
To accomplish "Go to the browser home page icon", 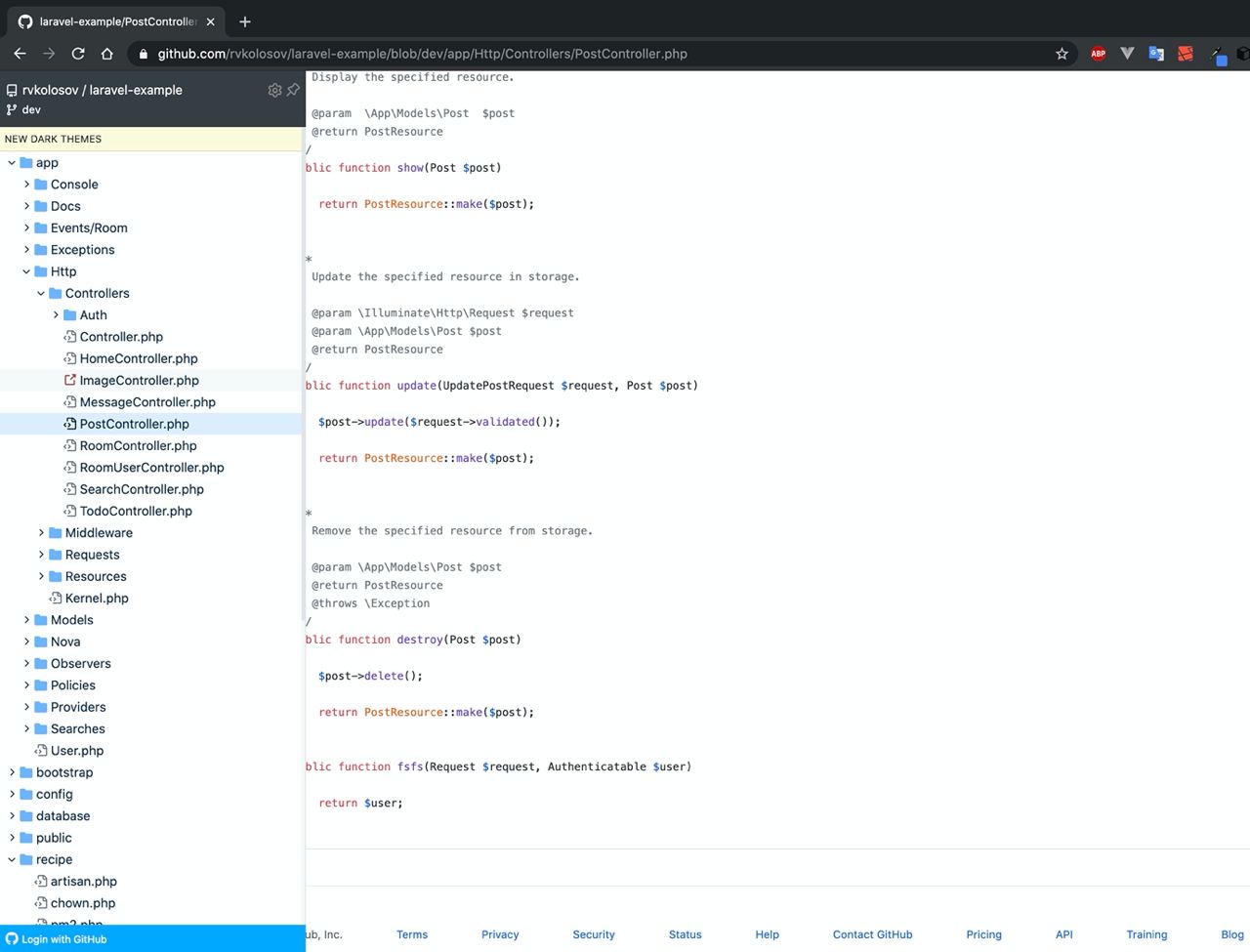I will [x=107, y=54].
